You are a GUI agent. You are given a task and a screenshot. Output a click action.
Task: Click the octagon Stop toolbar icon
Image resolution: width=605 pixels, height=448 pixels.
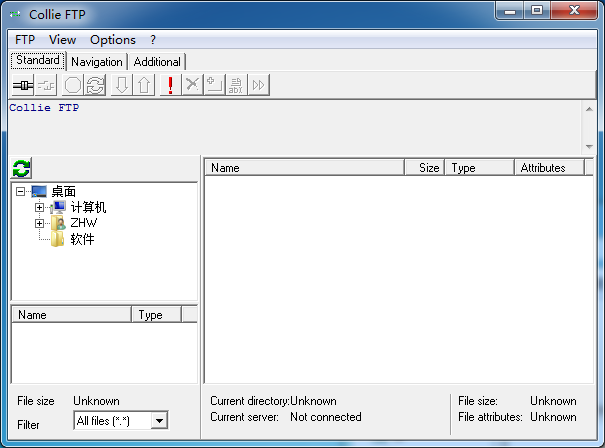[73, 85]
